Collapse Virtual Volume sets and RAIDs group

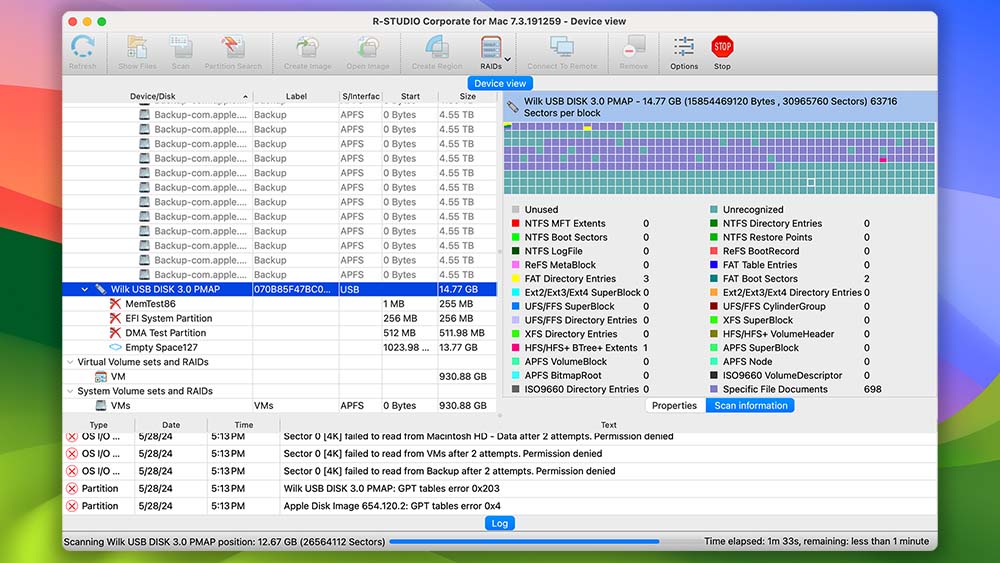point(70,362)
